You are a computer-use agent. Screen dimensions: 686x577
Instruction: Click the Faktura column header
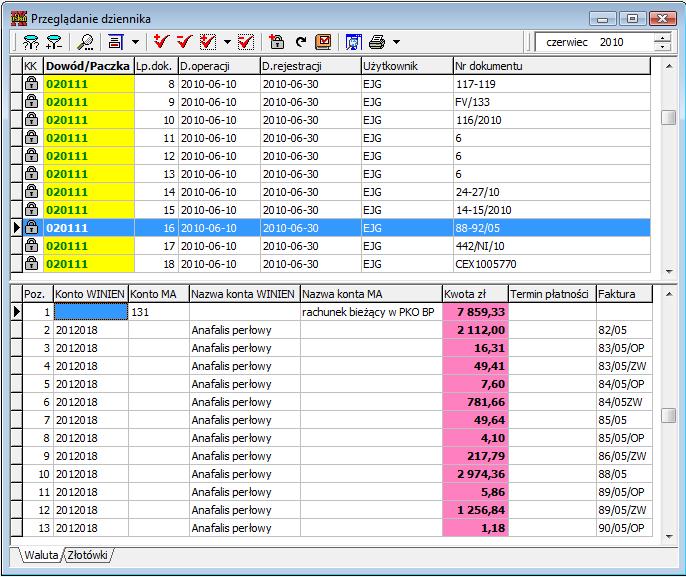coord(624,294)
